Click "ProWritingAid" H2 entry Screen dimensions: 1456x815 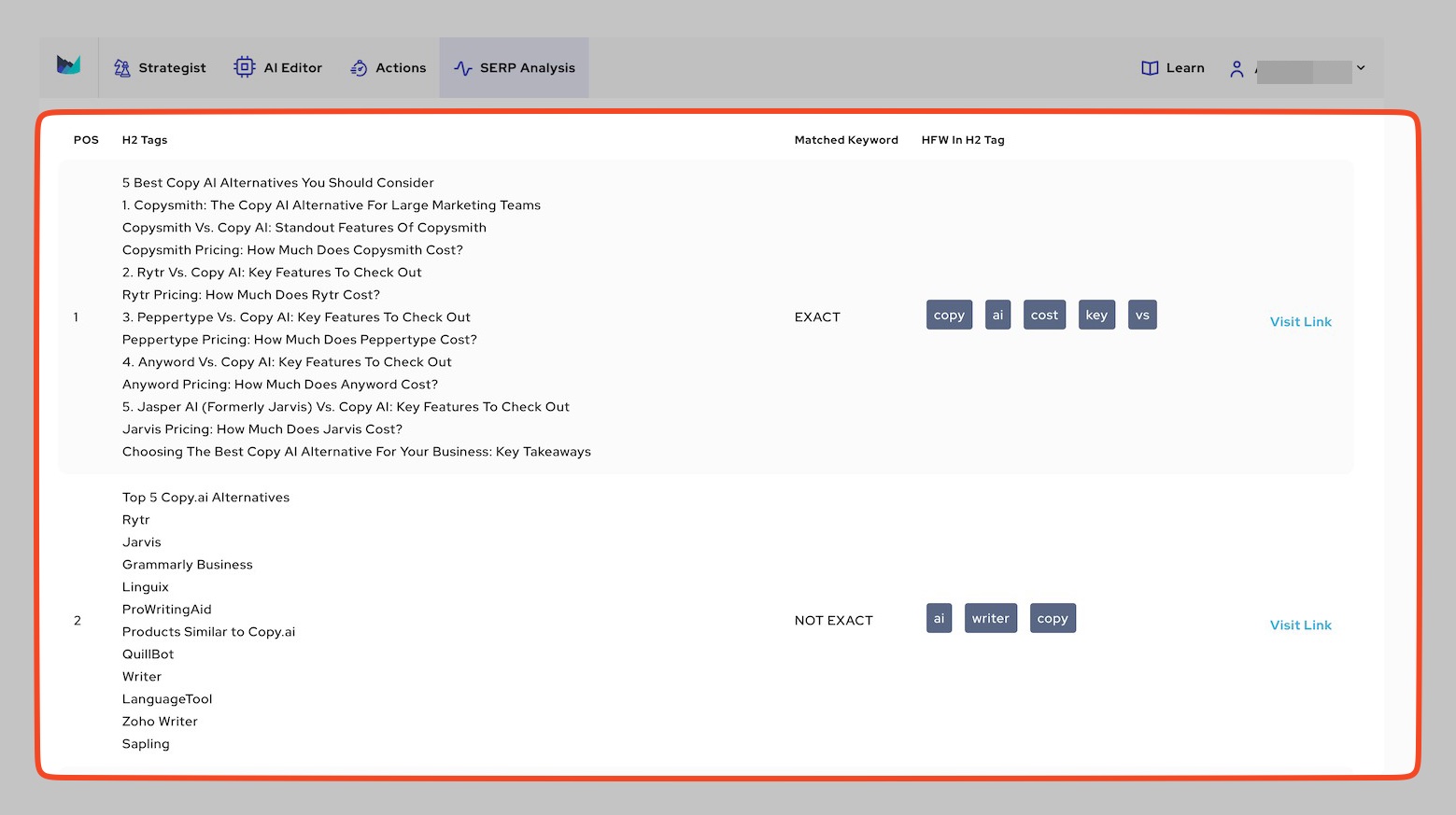click(x=167, y=610)
